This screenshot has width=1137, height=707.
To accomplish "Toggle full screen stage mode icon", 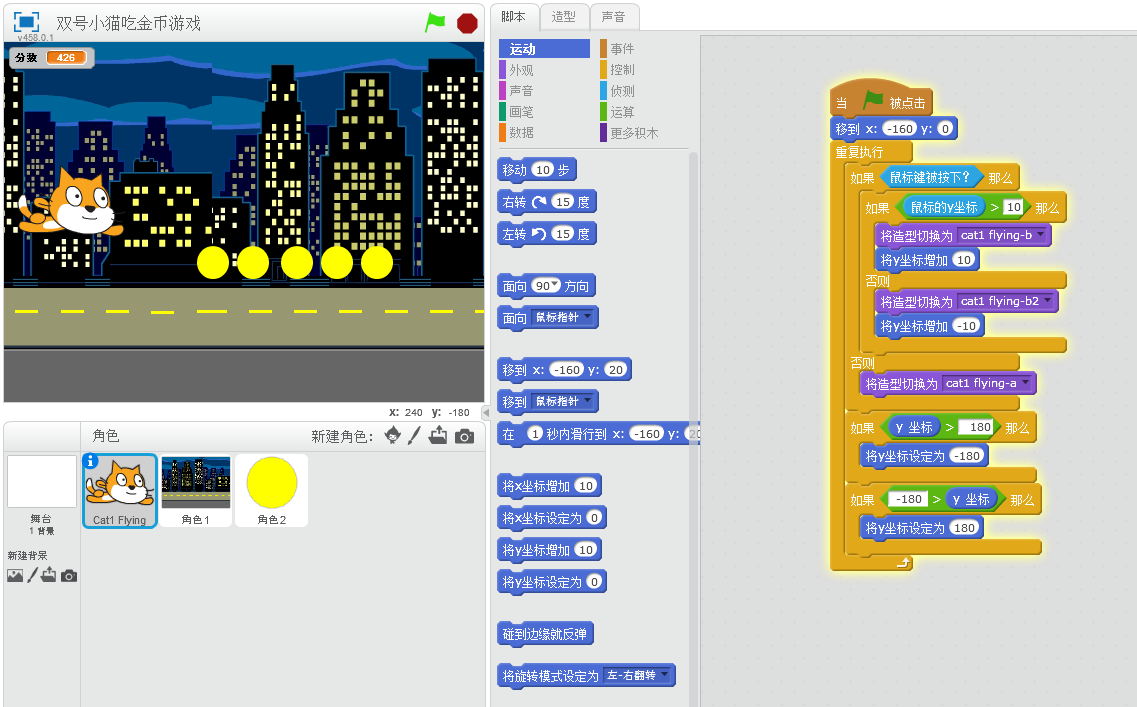I will (x=27, y=22).
